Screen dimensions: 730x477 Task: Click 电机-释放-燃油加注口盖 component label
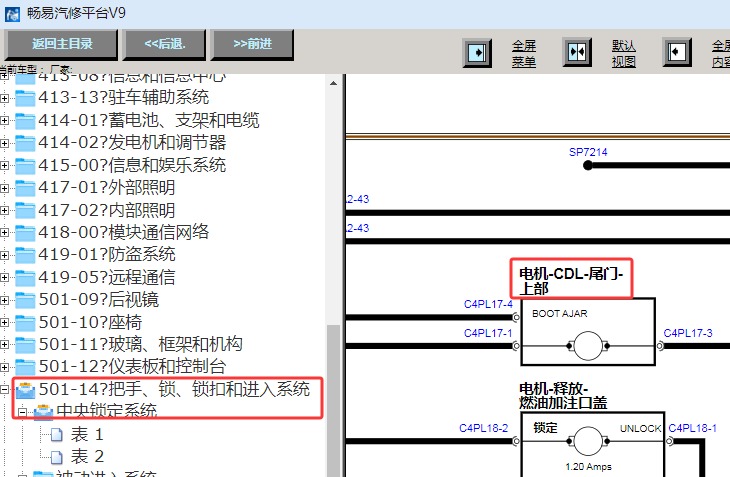(563, 396)
